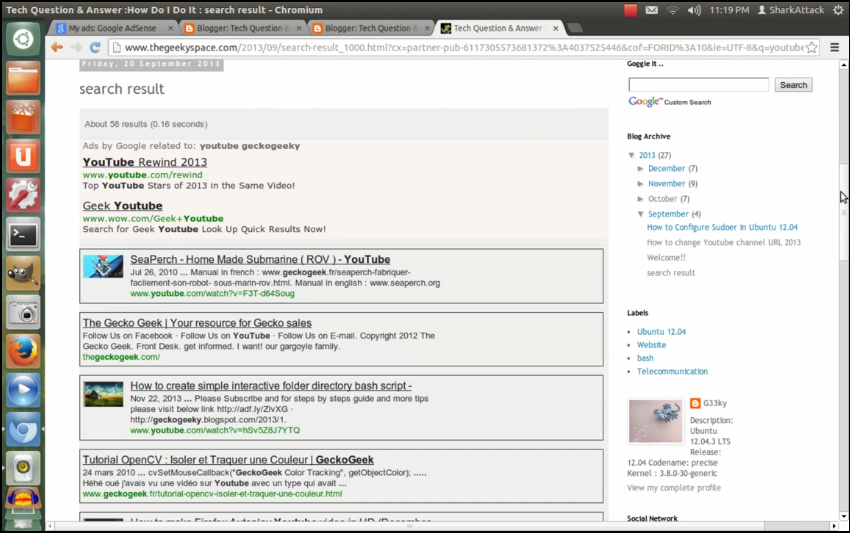Launch Terminal from launcher
The height and width of the screenshot is (533, 850).
point(23,234)
